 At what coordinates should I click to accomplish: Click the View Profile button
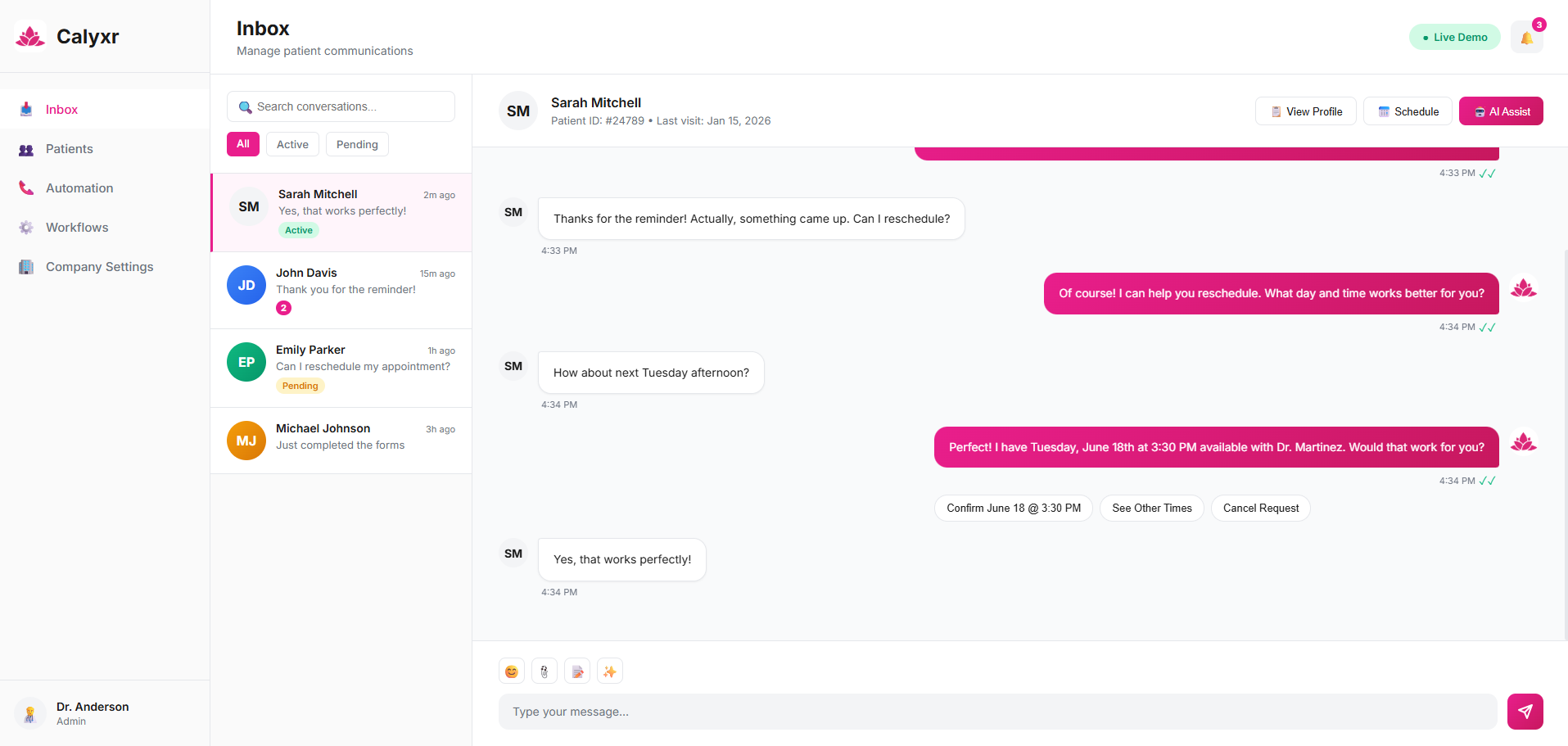[1305, 111]
